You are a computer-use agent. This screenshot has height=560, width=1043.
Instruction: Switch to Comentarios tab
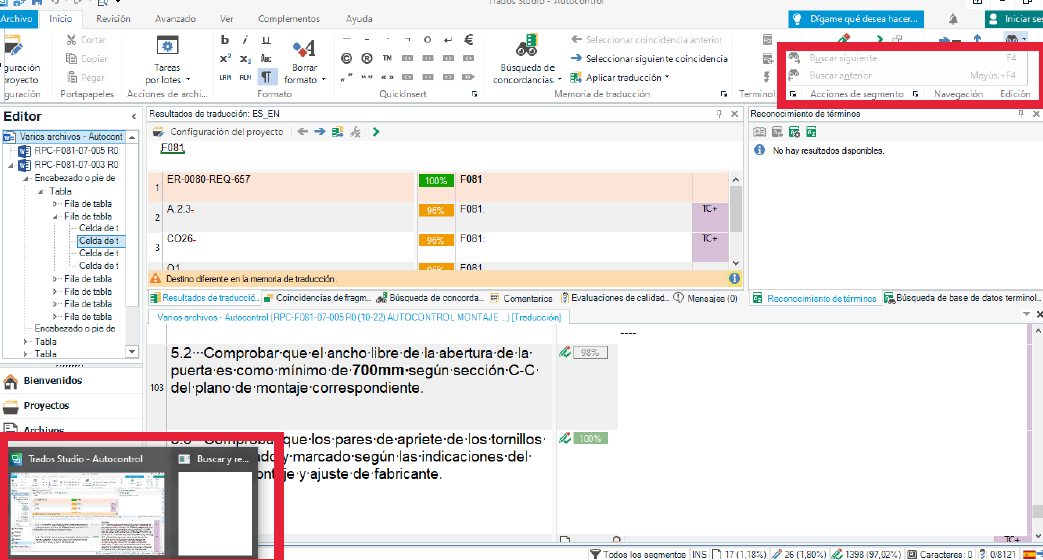click(522, 299)
